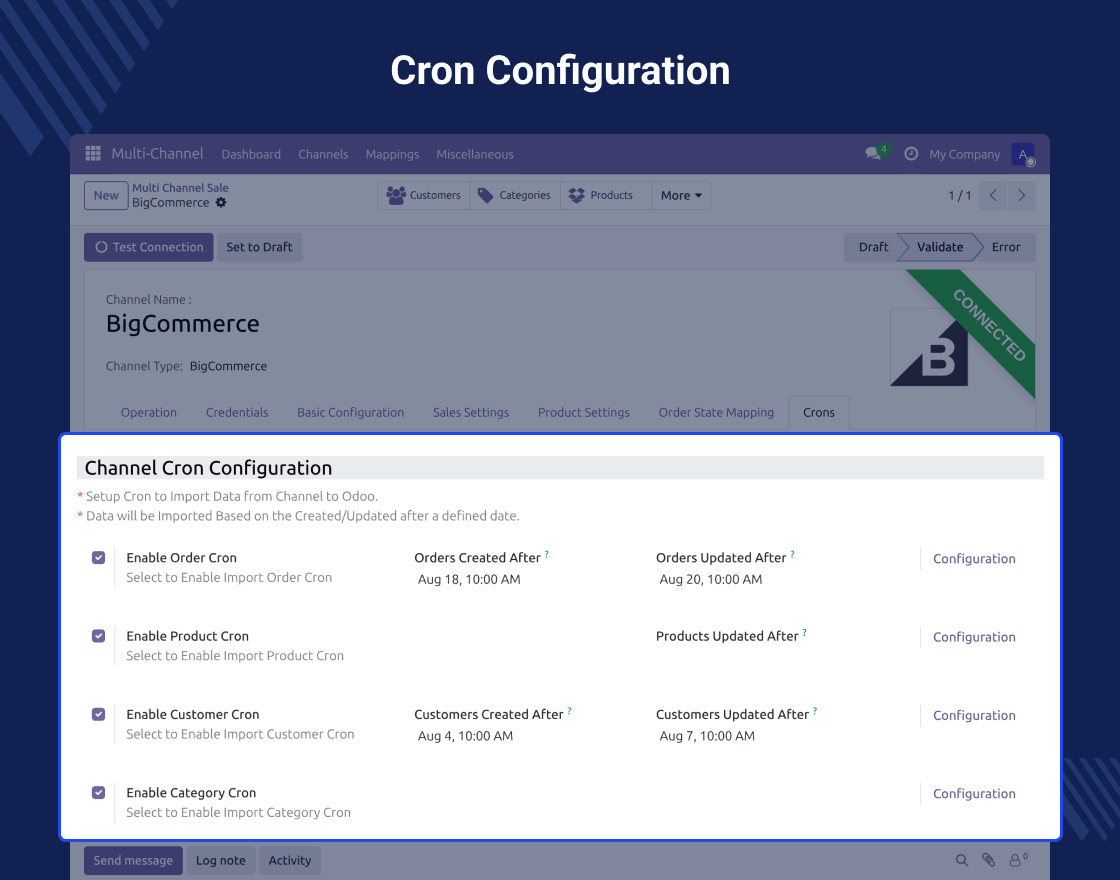Expand the More dropdown
Screen dimensions: 1120x880
click(681, 196)
